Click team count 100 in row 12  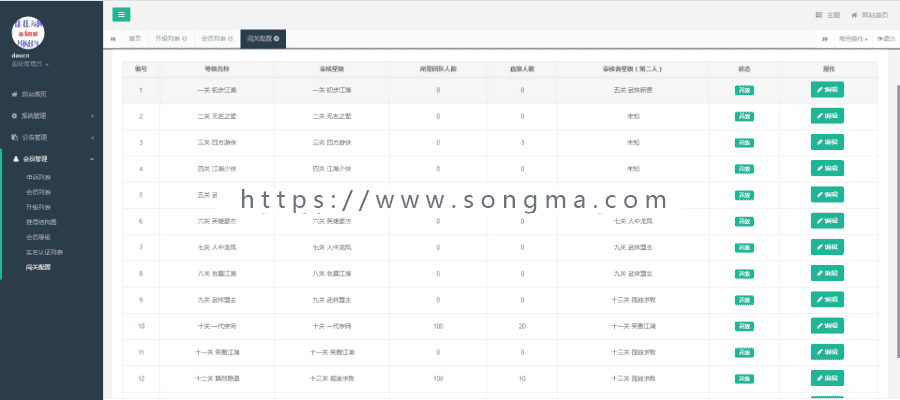pyautogui.click(x=438, y=379)
